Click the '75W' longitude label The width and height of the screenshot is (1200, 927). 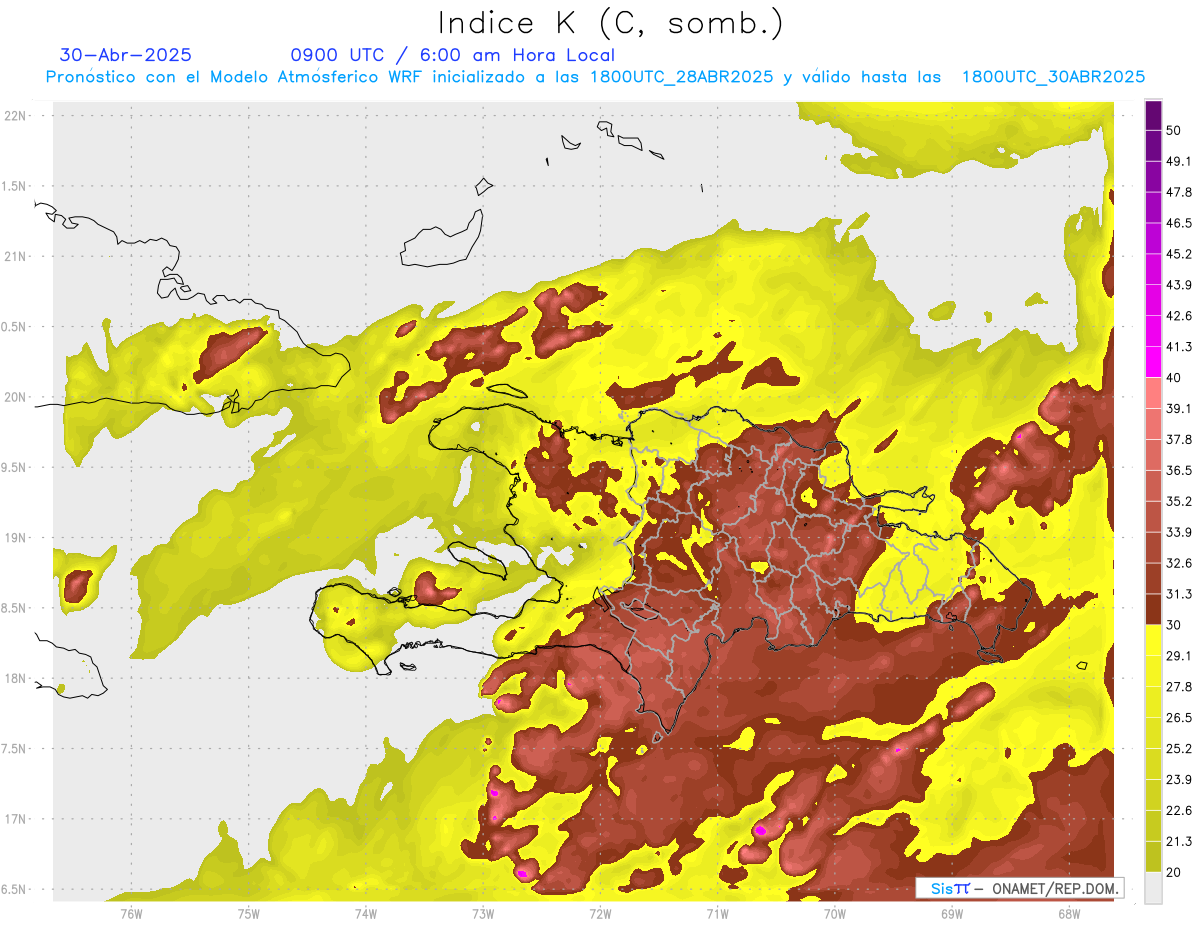[249, 913]
